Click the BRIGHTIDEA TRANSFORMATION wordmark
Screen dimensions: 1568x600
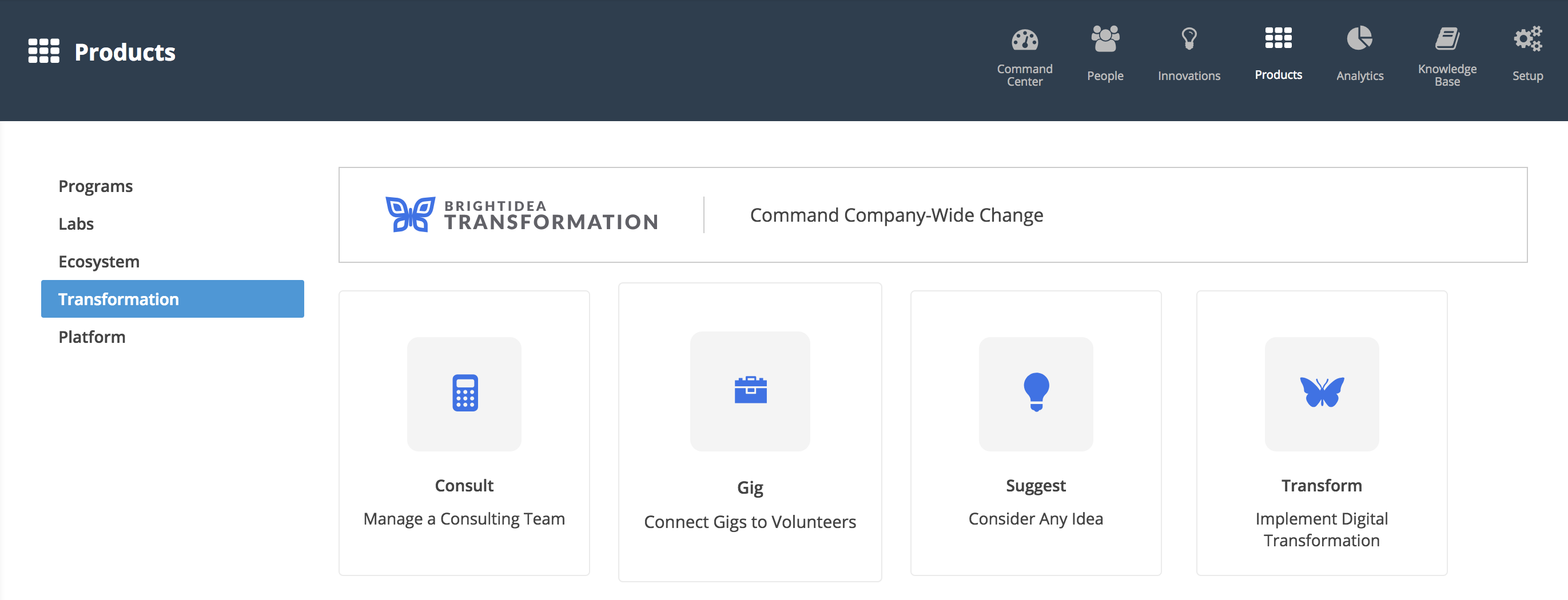pos(551,215)
